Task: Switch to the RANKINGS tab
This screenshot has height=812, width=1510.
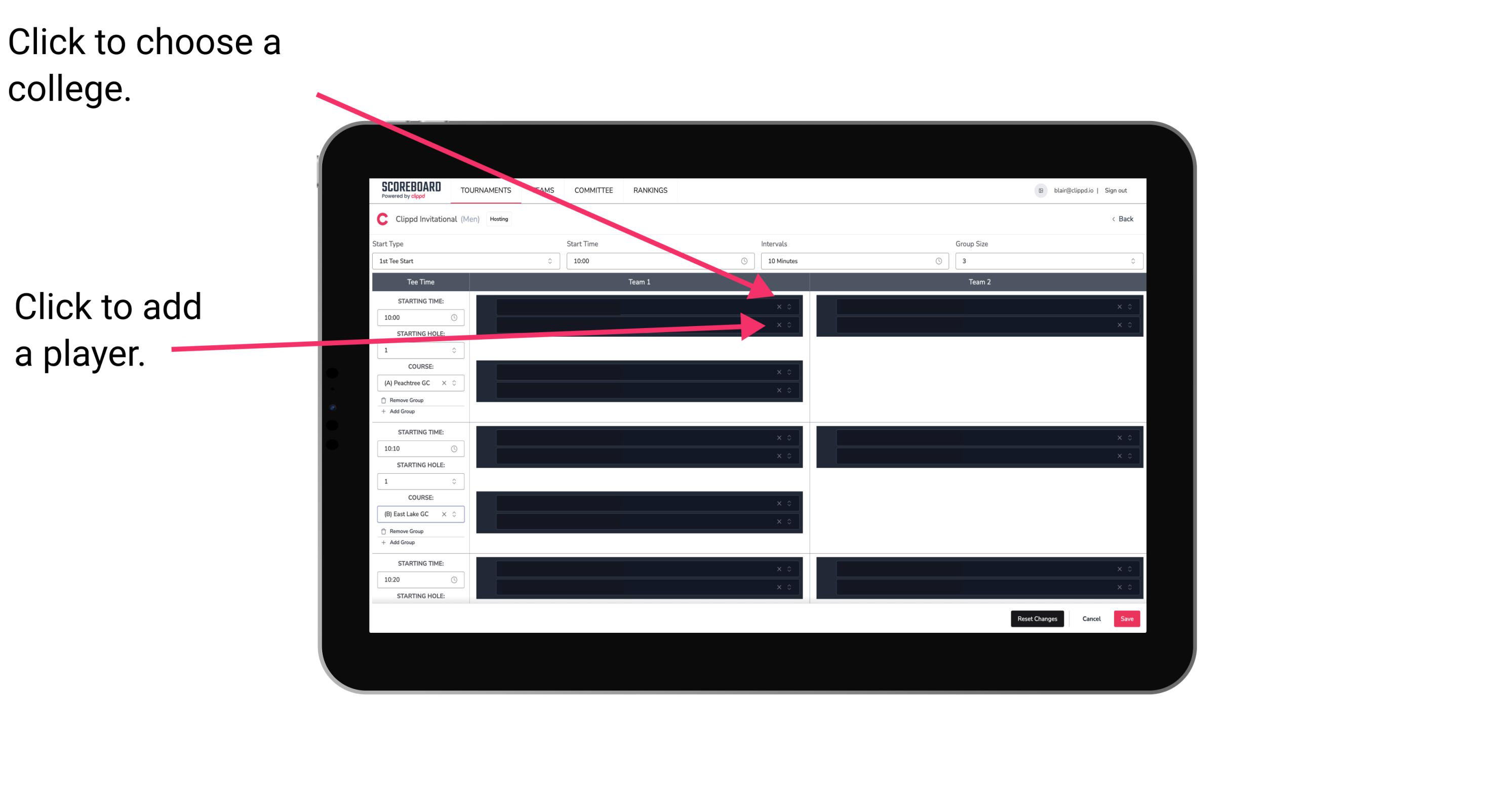Action: click(x=650, y=191)
